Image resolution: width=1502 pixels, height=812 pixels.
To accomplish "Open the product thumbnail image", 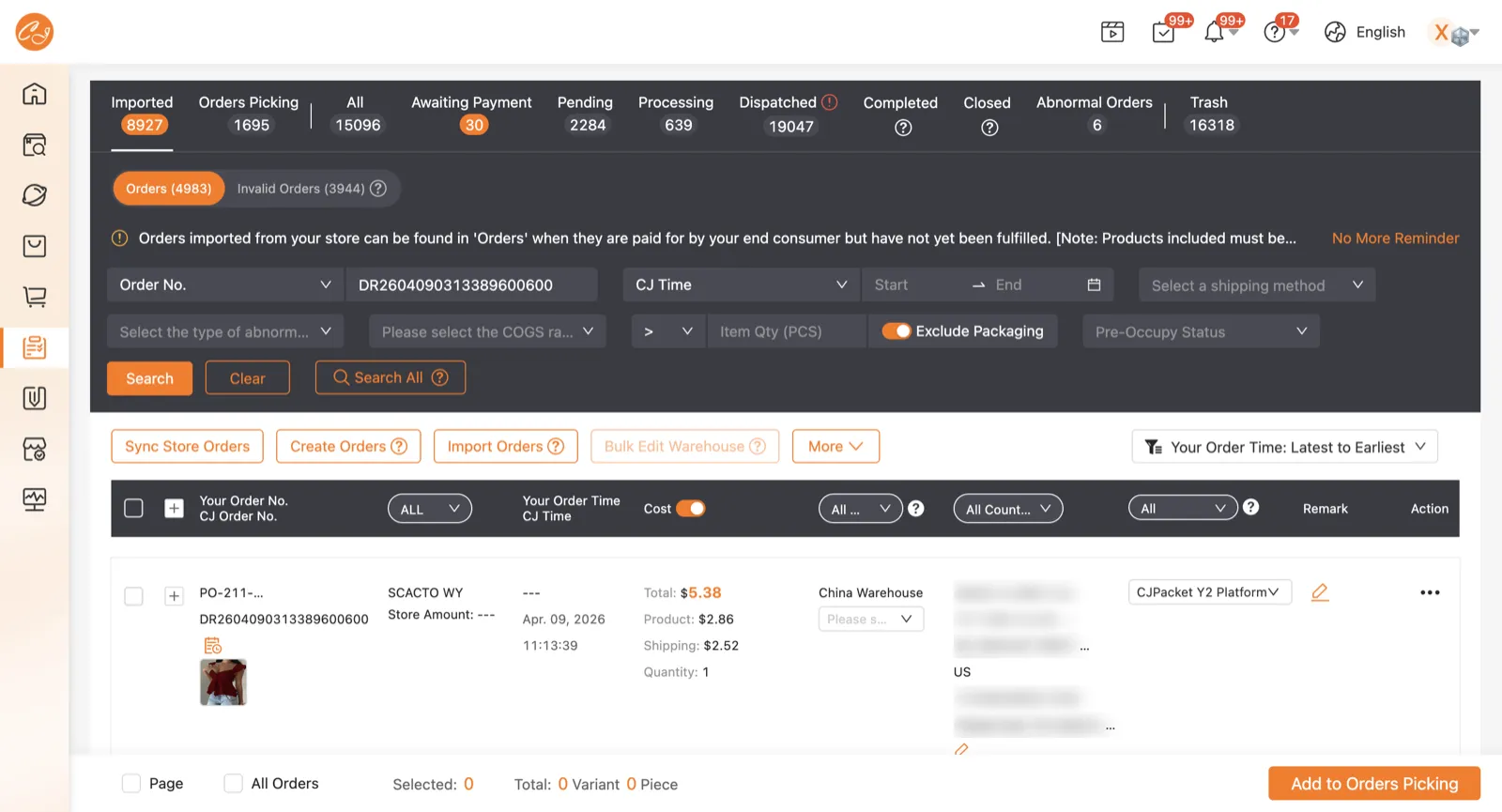I will [223, 682].
